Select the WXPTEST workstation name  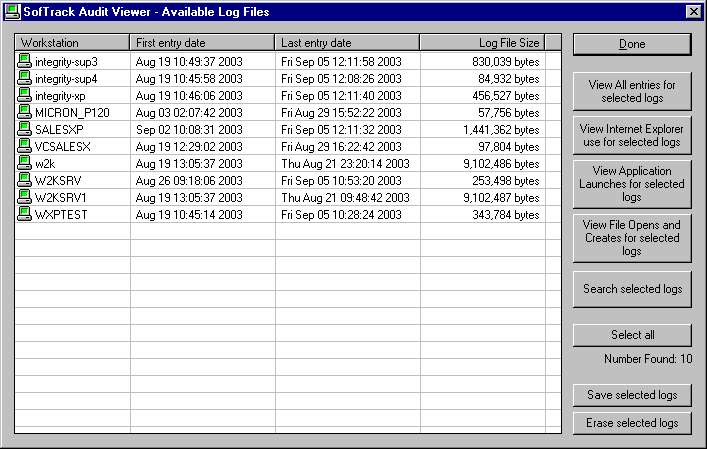tap(61, 215)
